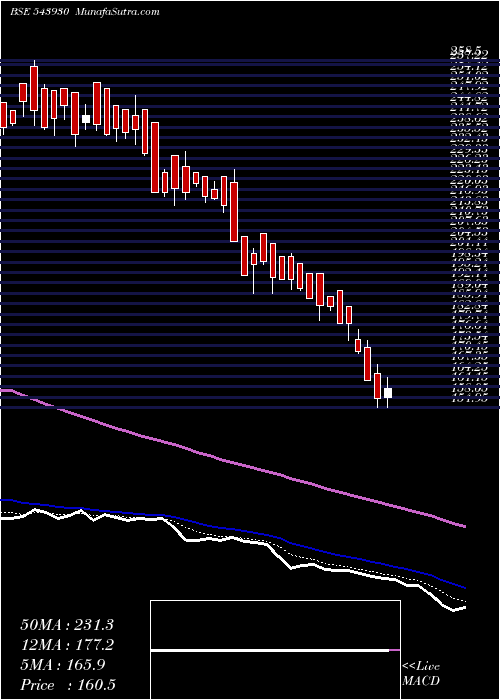This screenshot has height=700, width=500.
Task: Click the 5MA : 165.9 value
Action: [x=63, y=665]
